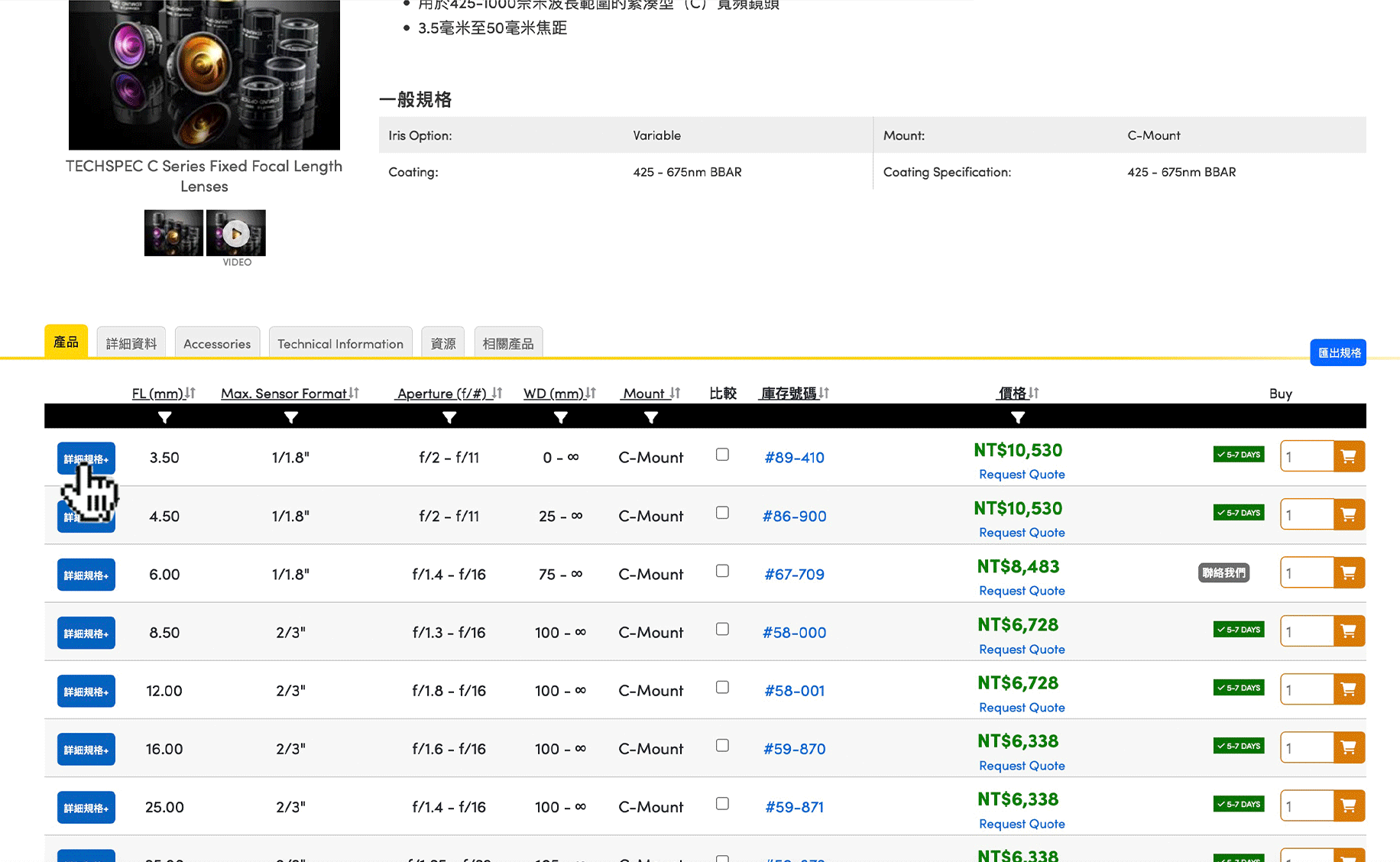Select compare checkbox for #59-870
Screen dimensions: 1400x862
coord(722,745)
